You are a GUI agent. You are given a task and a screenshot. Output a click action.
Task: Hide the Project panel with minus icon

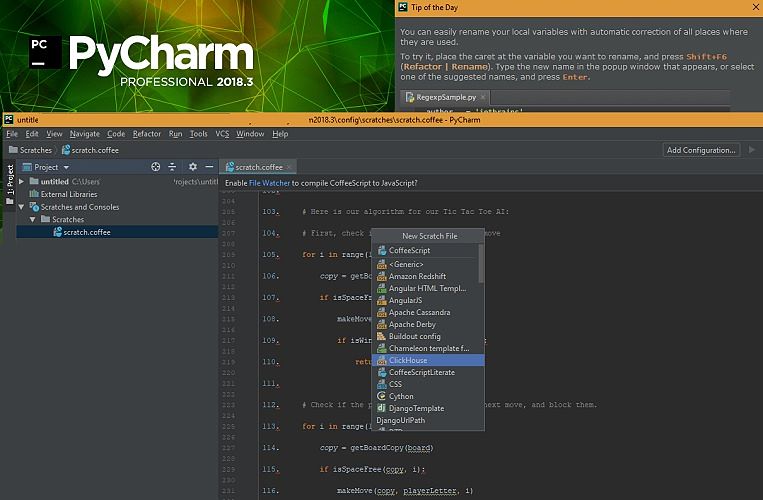209,167
